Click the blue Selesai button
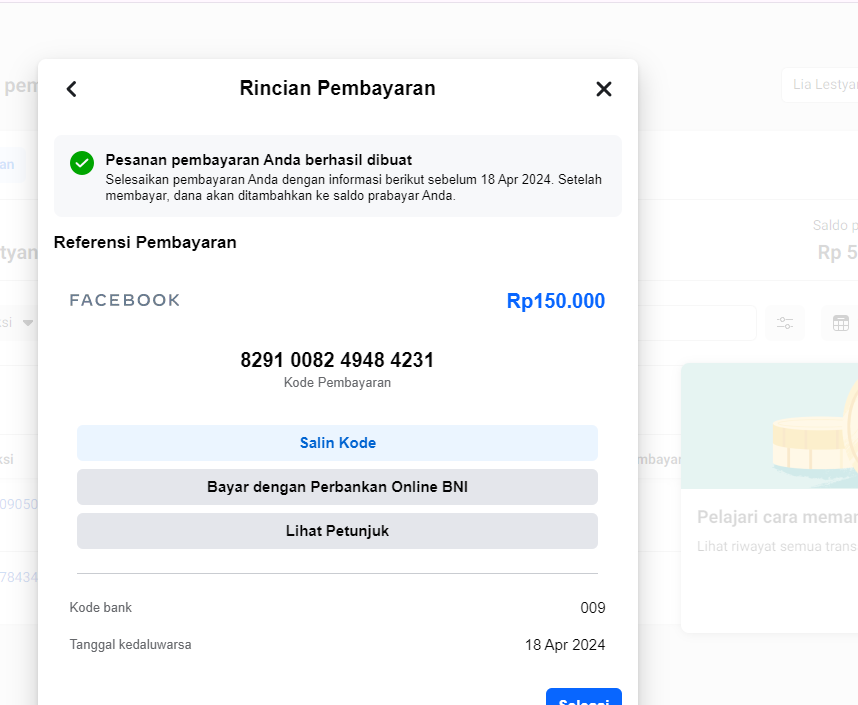 [x=584, y=697]
